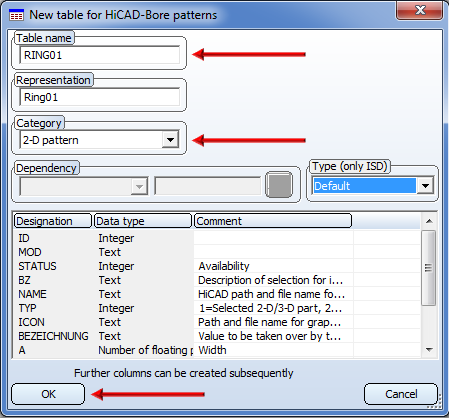
Task: Sort by the Designation column header
Action: click(x=53, y=221)
